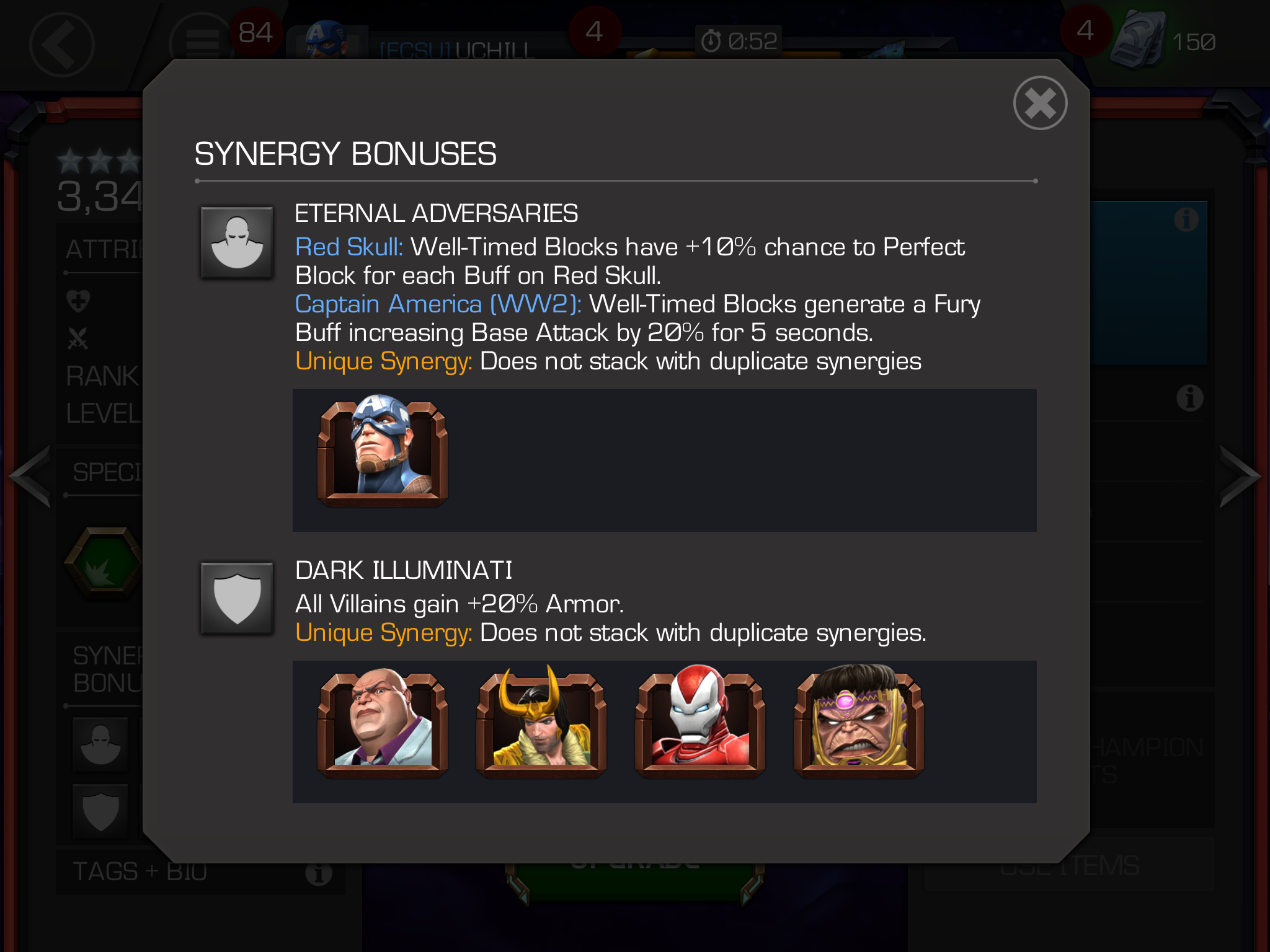Tap the 0:52 timer indicator
Image resolution: width=1270 pixels, height=952 pixels.
[x=739, y=41]
